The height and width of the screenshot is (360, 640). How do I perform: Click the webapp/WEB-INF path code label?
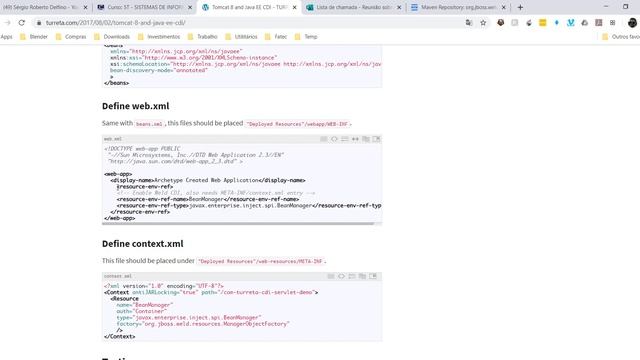297,124
